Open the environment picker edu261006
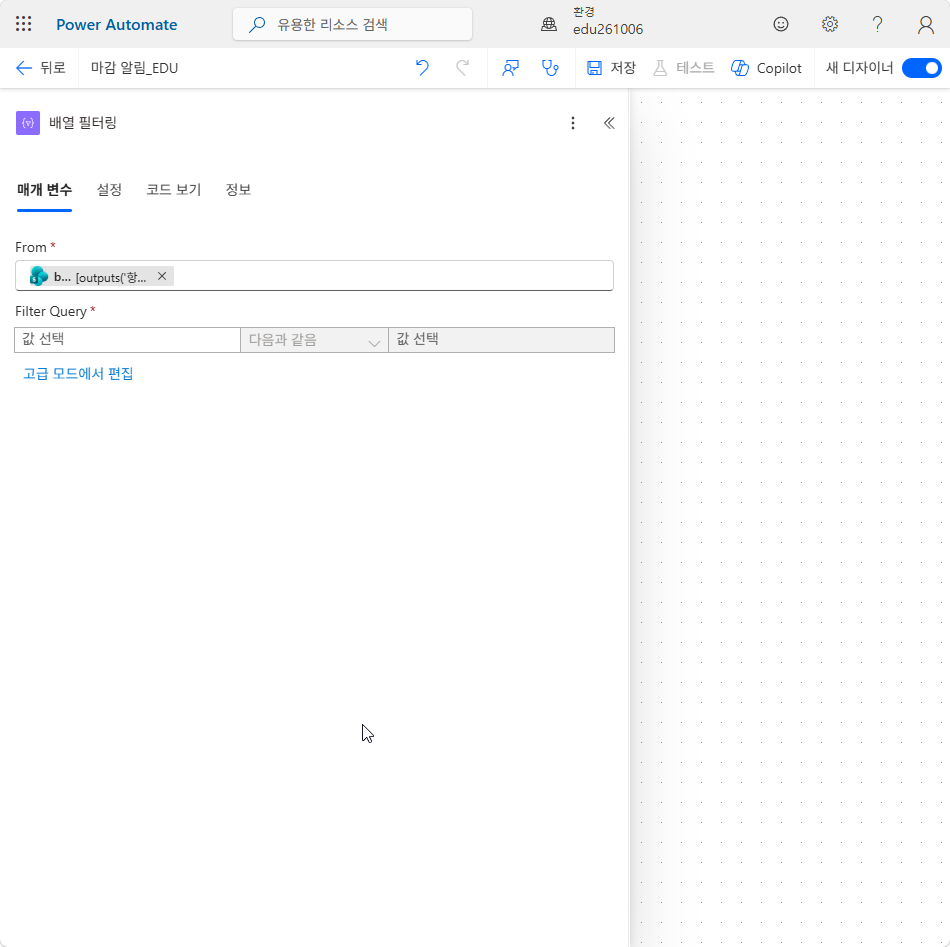 (591, 22)
